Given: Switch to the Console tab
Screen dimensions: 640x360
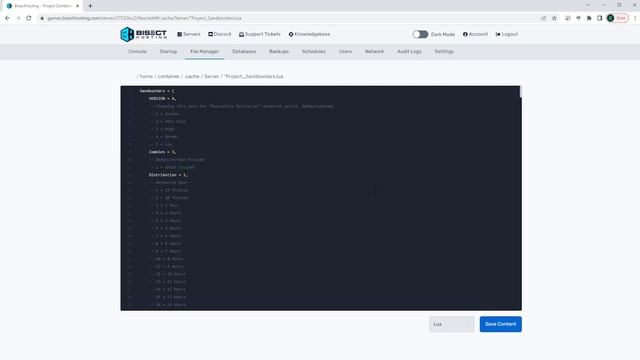Looking at the screenshot, I should (137, 51).
